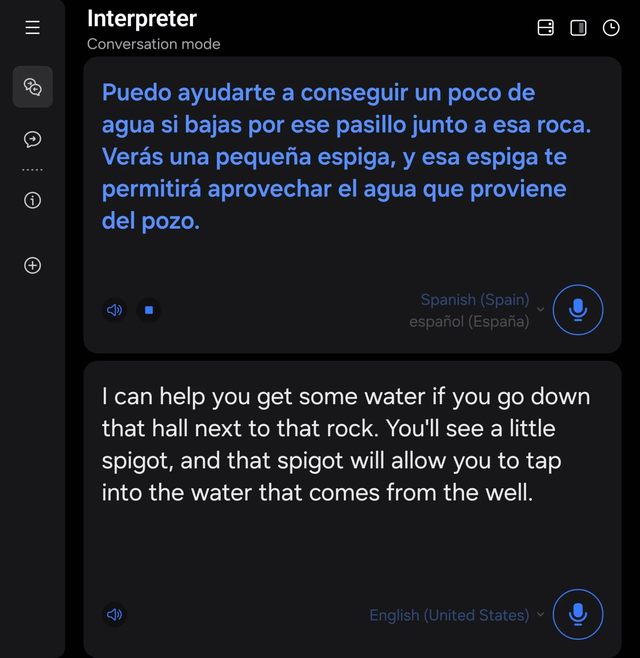640x658 pixels.
Task: Open the hamburger navigation menu
Action: (x=32, y=28)
